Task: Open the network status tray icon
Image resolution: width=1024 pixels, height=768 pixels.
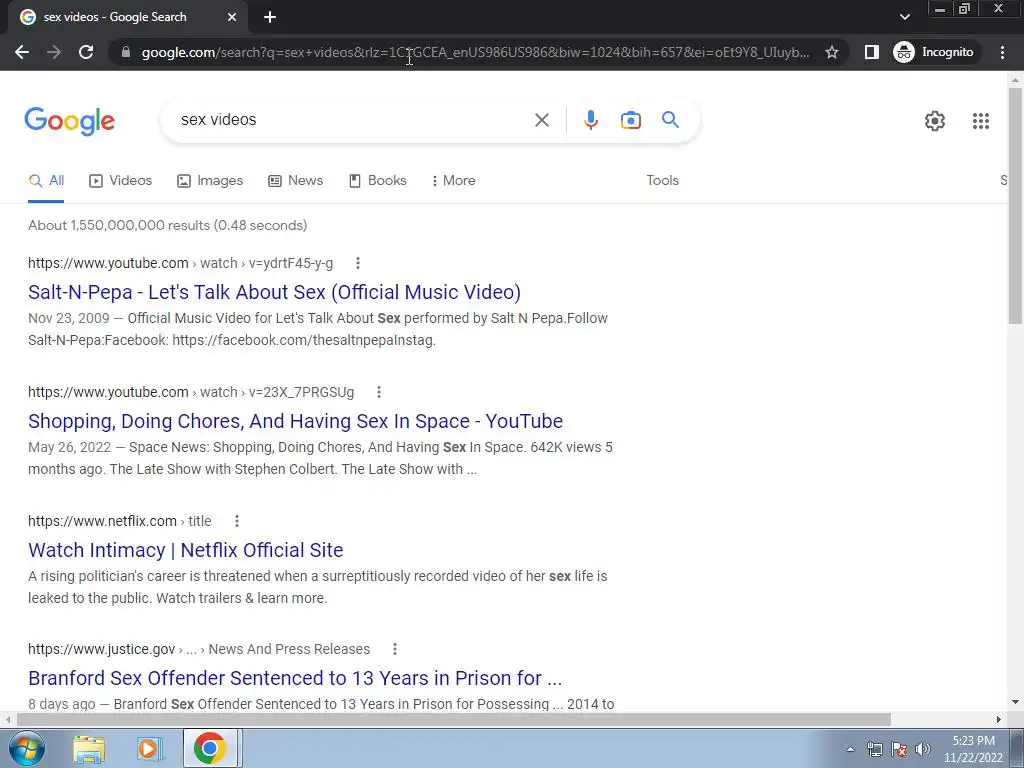Action: pyautogui.click(x=874, y=749)
